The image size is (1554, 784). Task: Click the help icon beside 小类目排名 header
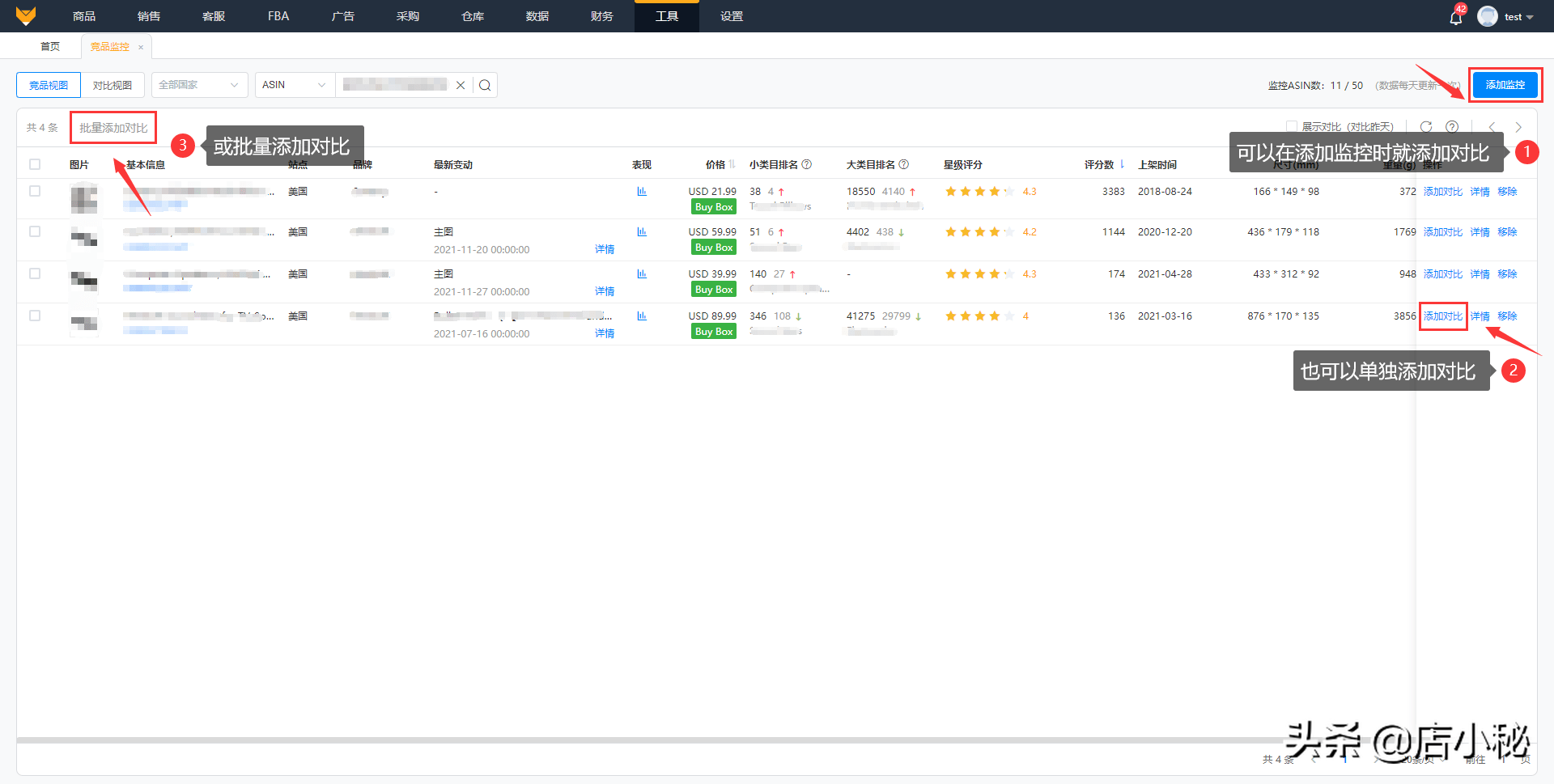pos(807,163)
